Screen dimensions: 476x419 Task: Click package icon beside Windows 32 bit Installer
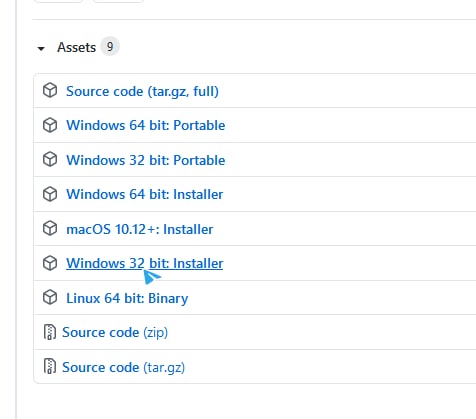click(50, 263)
